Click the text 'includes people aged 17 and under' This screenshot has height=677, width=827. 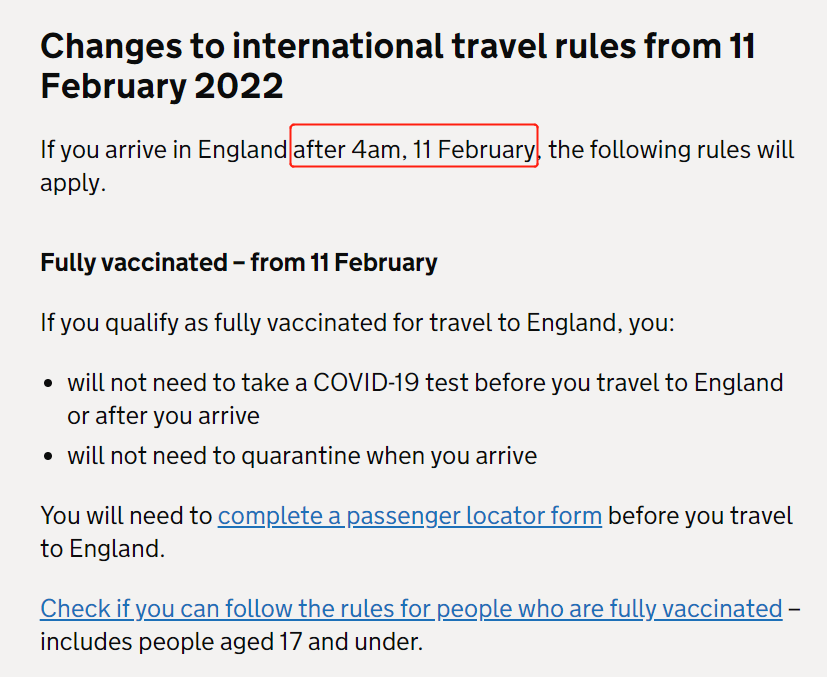pos(232,642)
